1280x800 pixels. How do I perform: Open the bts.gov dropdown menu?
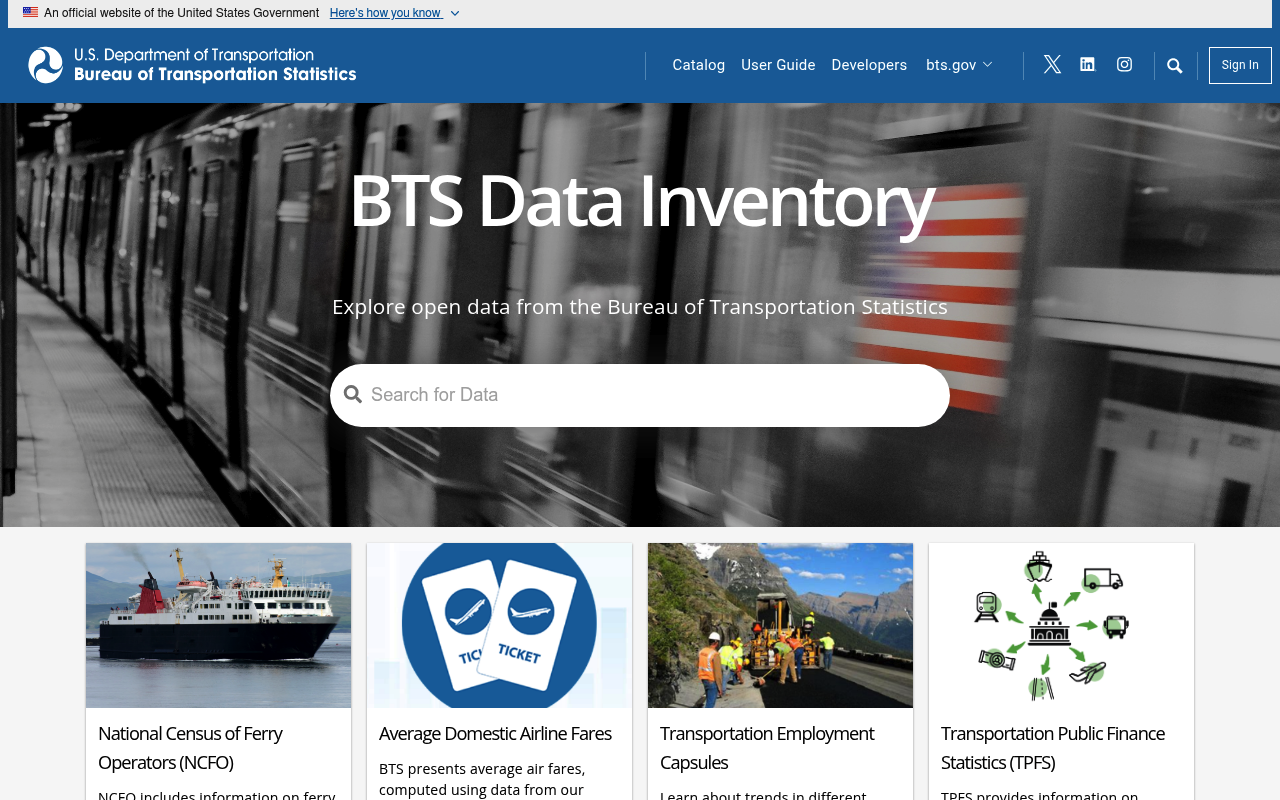pyautogui.click(x=959, y=65)
